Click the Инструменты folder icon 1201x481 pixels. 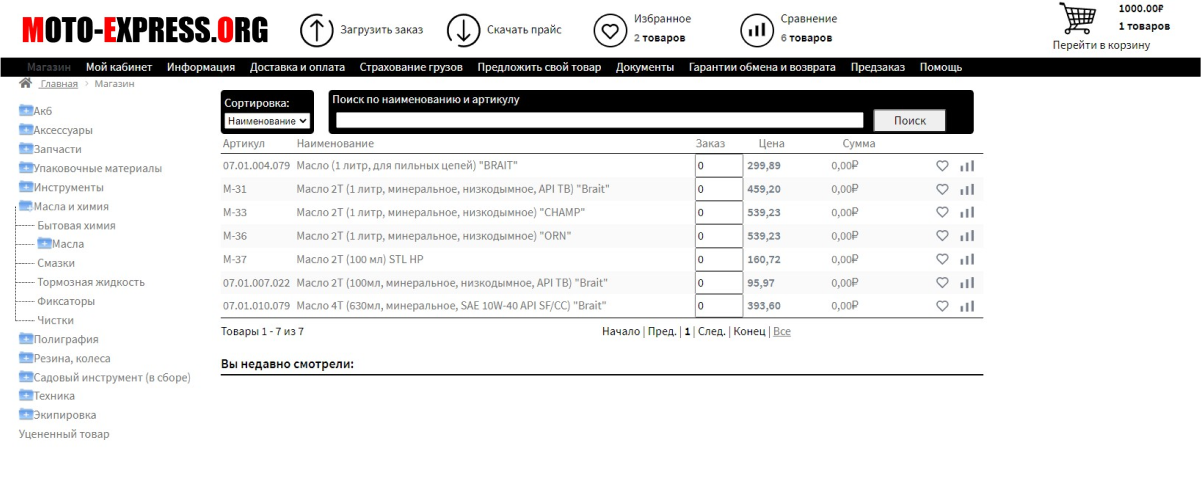point(26,186)
